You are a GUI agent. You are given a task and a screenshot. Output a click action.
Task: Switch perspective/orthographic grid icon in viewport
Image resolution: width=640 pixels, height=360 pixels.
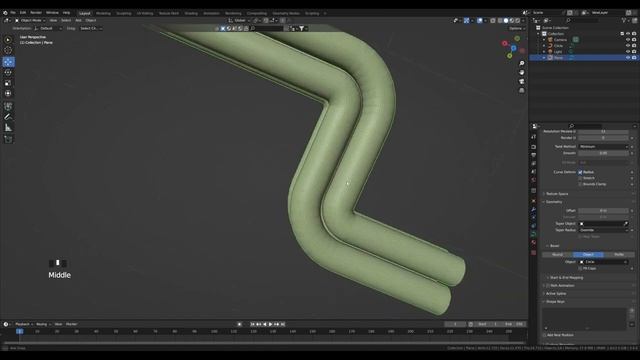(522, 90)
